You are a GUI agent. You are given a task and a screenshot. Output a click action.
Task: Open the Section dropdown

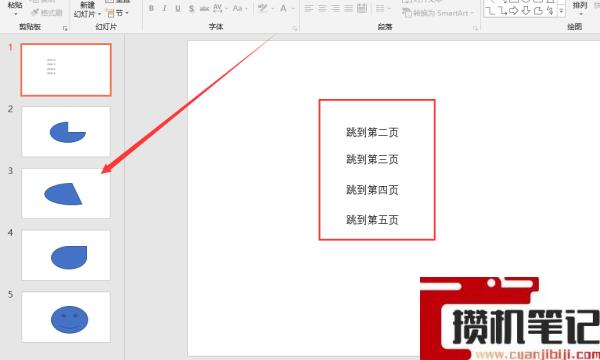117,13
